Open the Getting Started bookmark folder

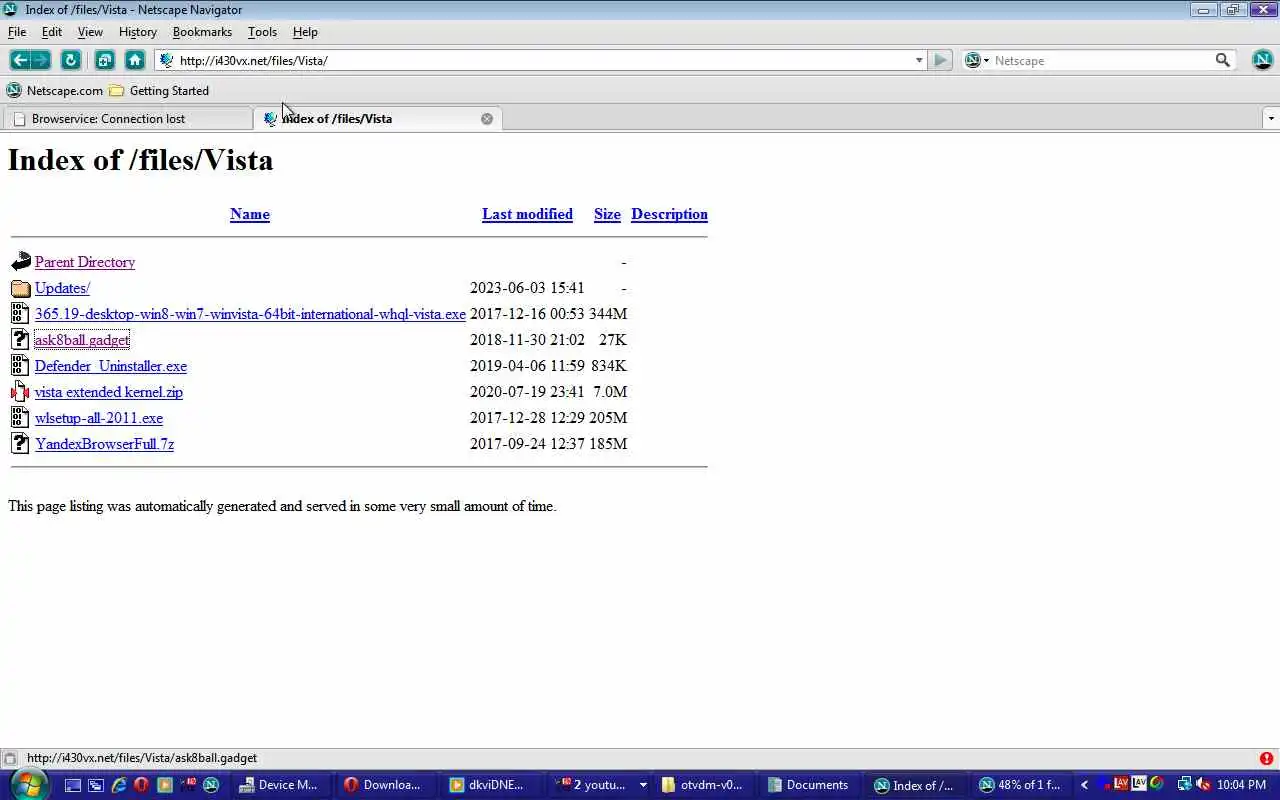(x=159, y=90)
